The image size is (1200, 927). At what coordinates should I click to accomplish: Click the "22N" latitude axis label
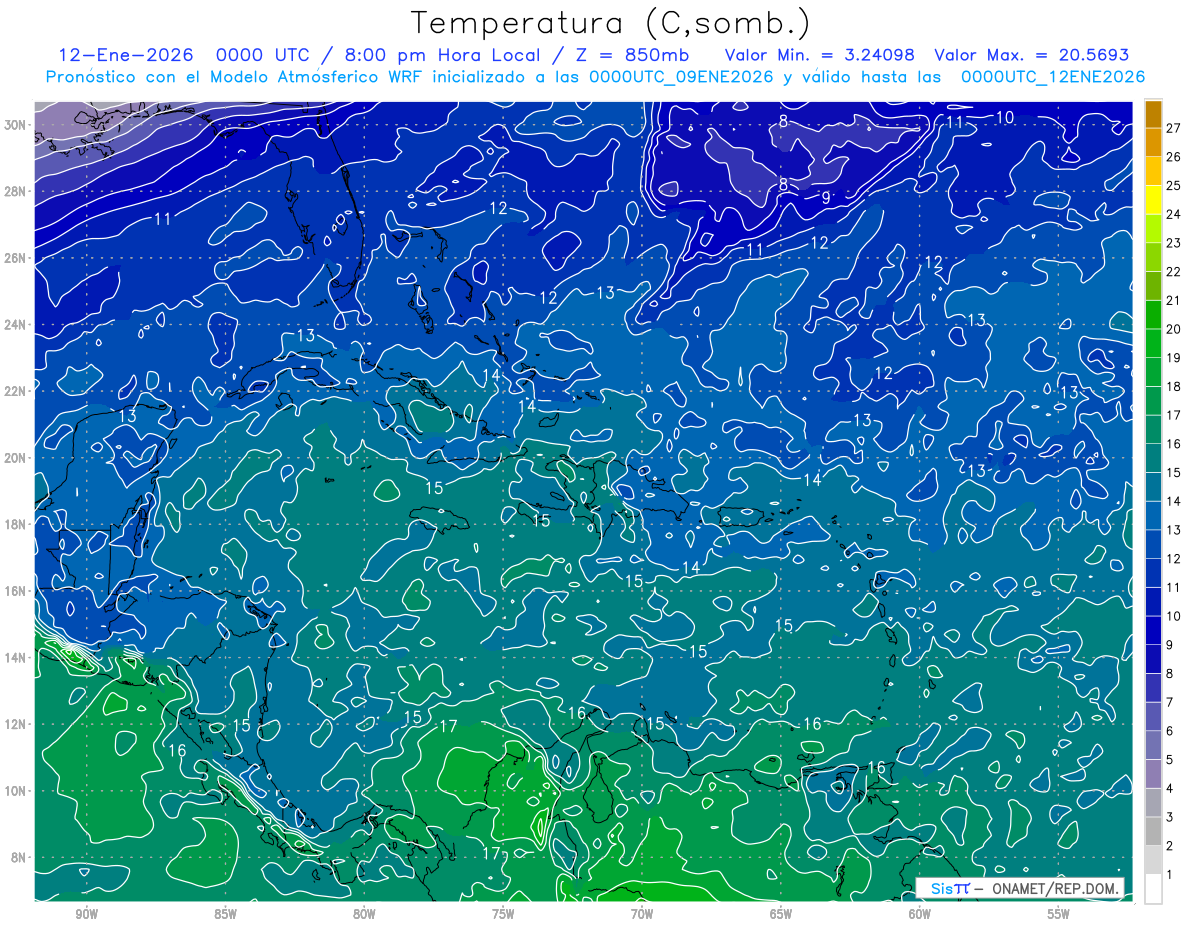coord(15,391)
